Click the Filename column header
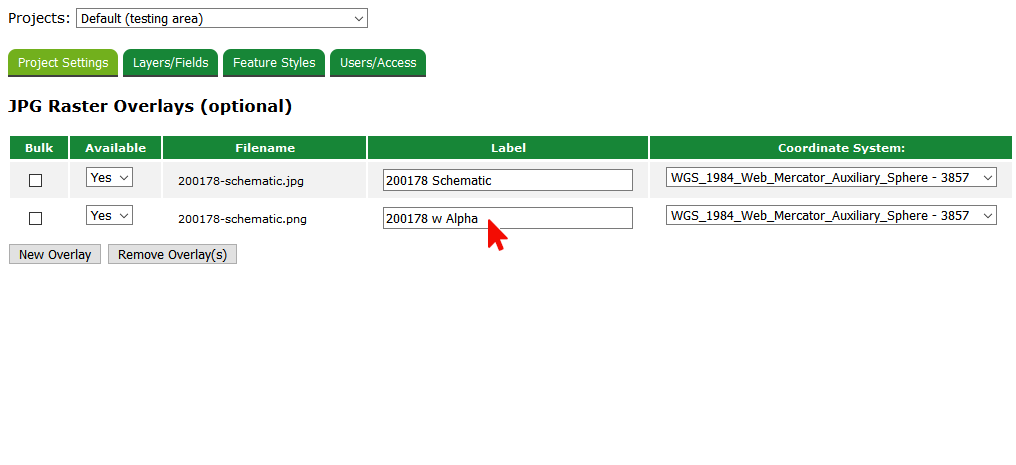1016x465 pixels. tap(265, 148)
